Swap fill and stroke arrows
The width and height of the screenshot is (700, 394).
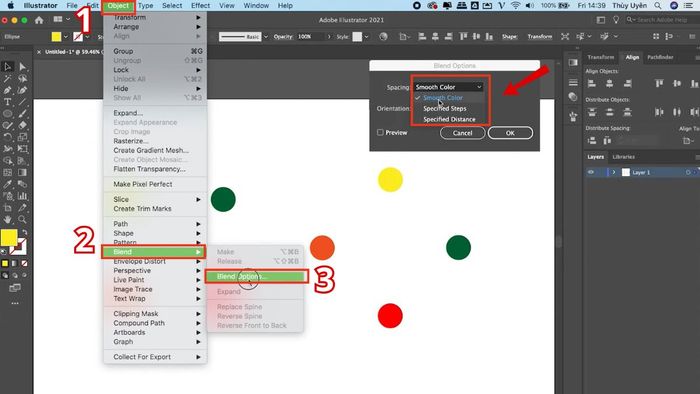[x=25, y=232]
